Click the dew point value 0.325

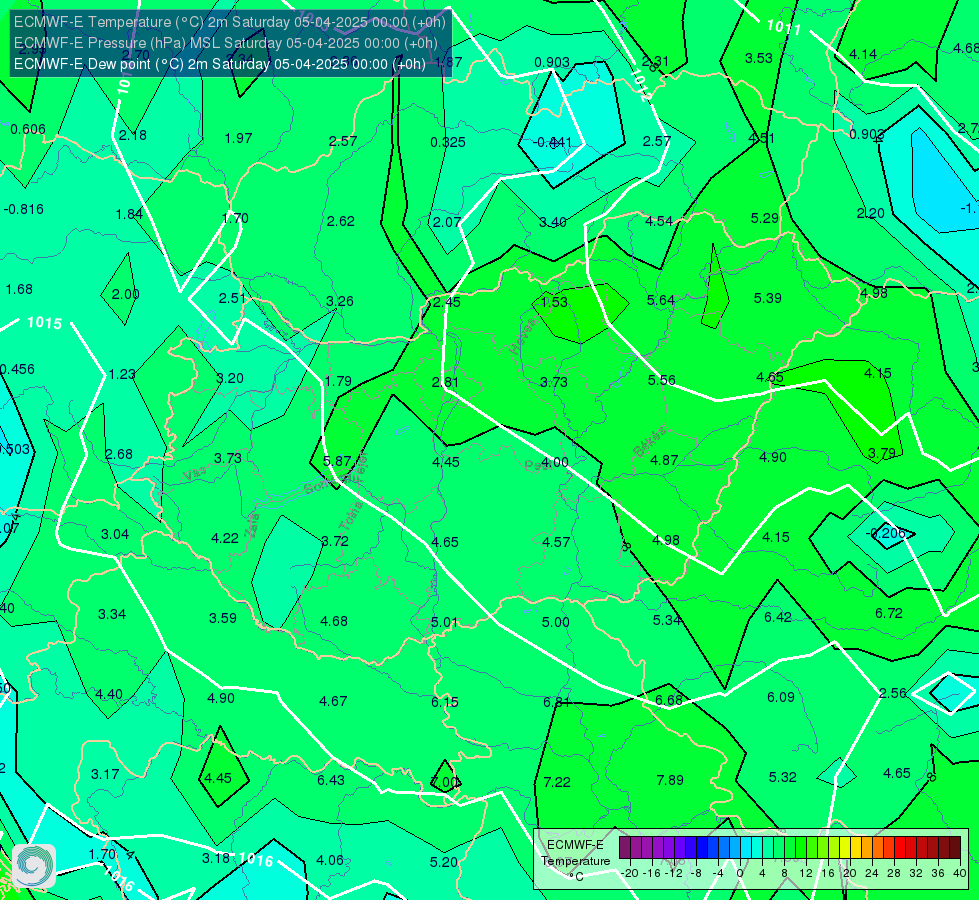point(448,142)
